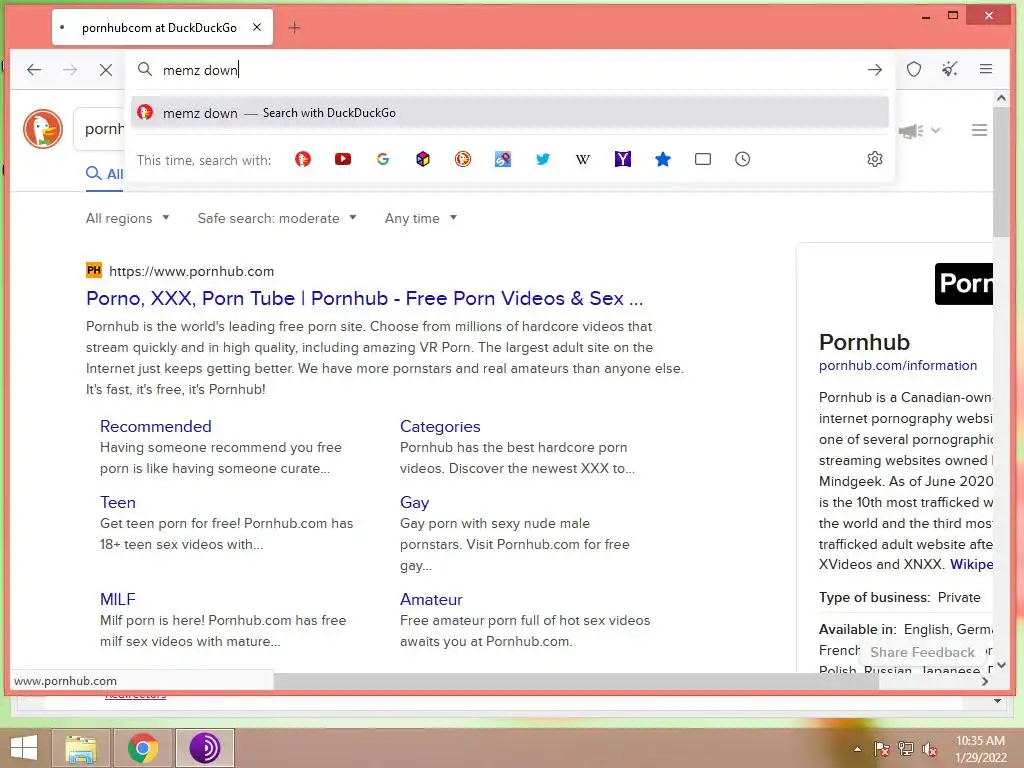This screenshot has height=768, width=1024.
Task: Click the Share Feedback button
Action: pyautogui.click(x=922, y=652)
